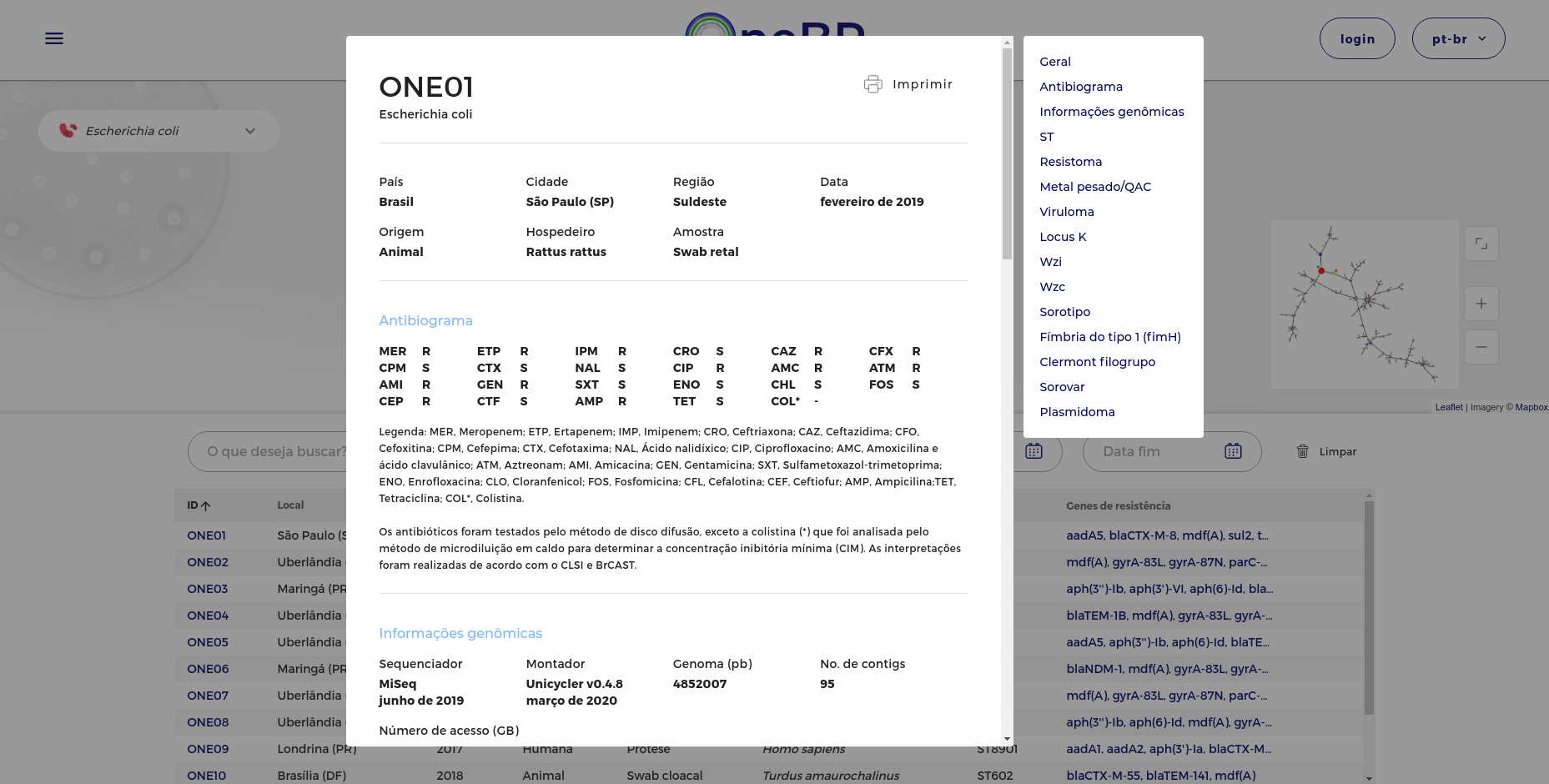Jump to Wzc section
This screenshot has width=1549, height=784.
point(1052,287)
